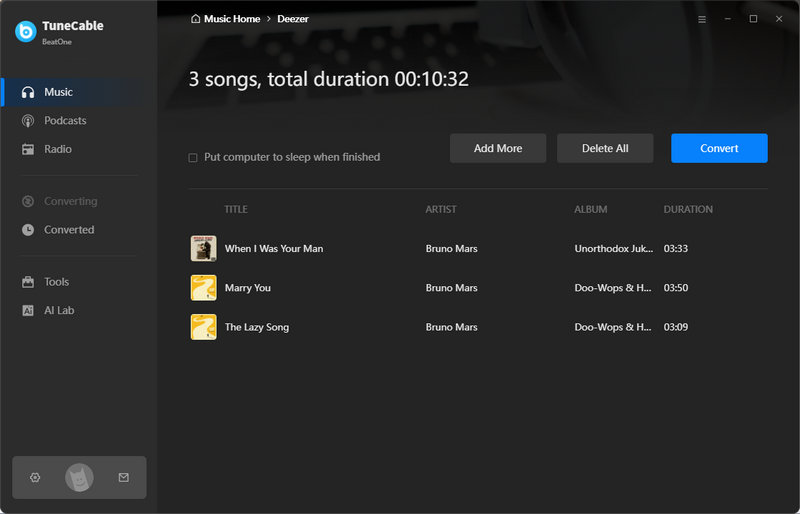
Task: Open the Podcasts icon in sidebar
Action: point(28,120)
